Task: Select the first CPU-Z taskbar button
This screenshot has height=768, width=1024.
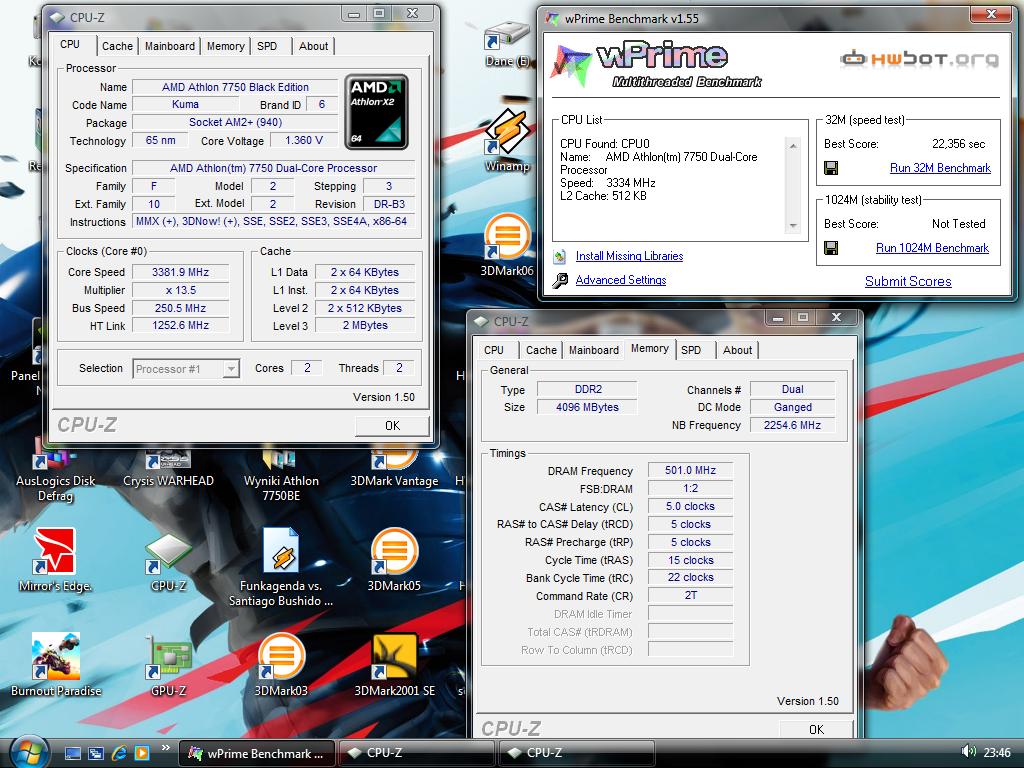Action: coord(417,753)
